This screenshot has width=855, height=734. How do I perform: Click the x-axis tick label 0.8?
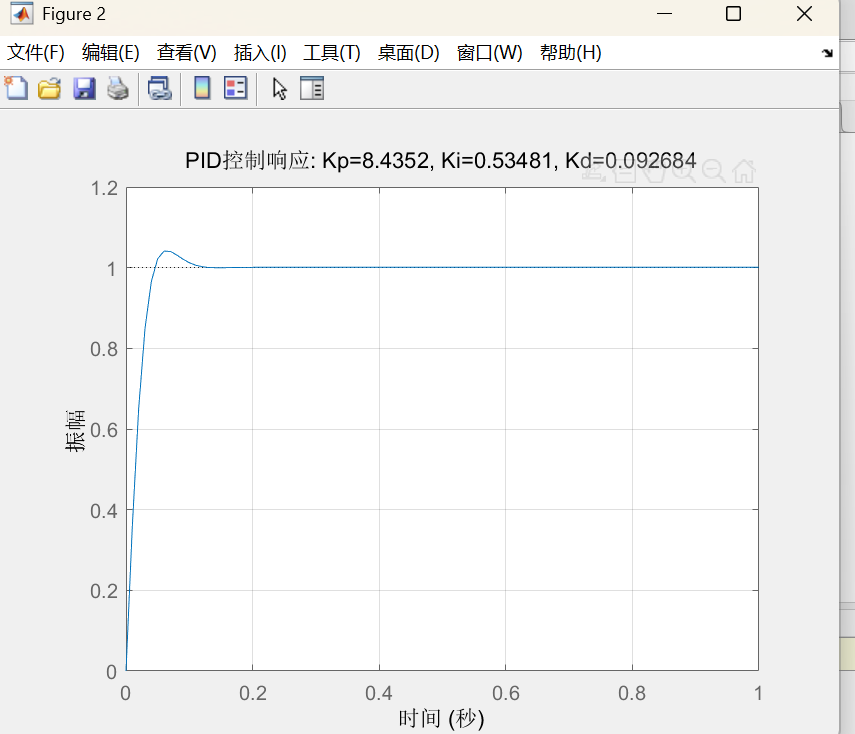click(x=632, y=693)
